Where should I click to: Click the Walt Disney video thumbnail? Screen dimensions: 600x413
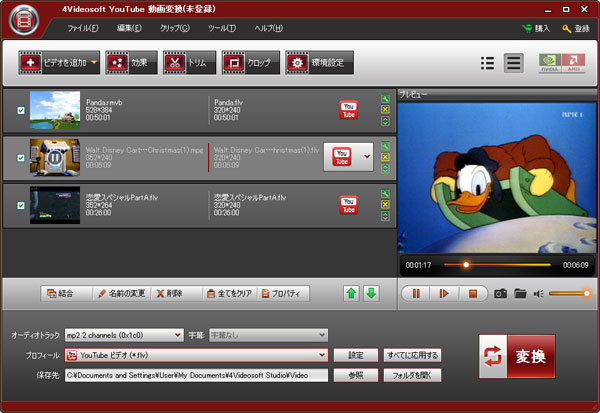[x=55, y=157]
